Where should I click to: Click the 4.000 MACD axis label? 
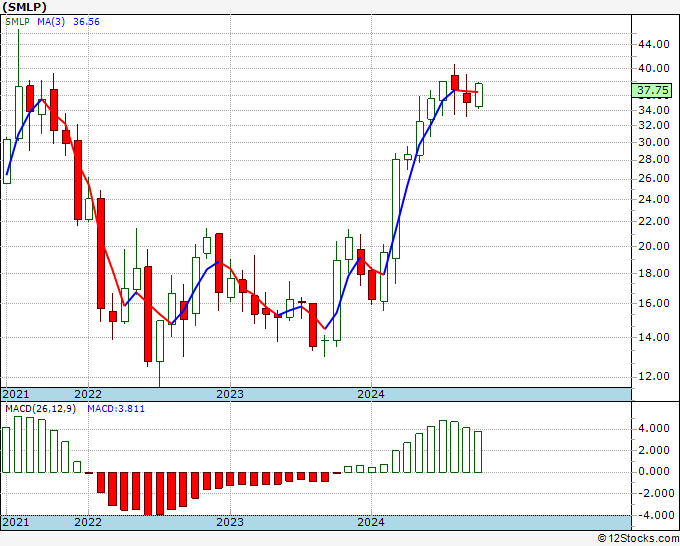click(654, 428)
